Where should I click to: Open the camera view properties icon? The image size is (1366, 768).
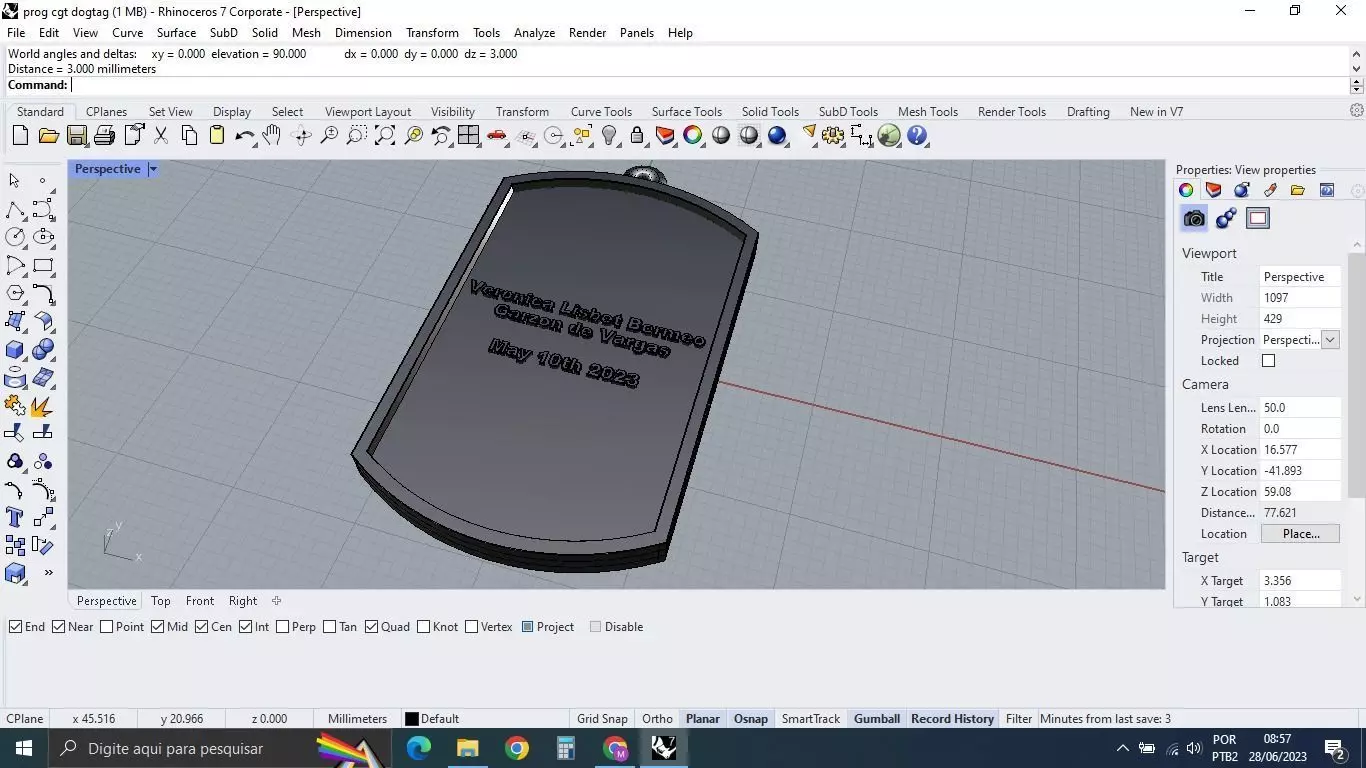tap(1194, 218)
